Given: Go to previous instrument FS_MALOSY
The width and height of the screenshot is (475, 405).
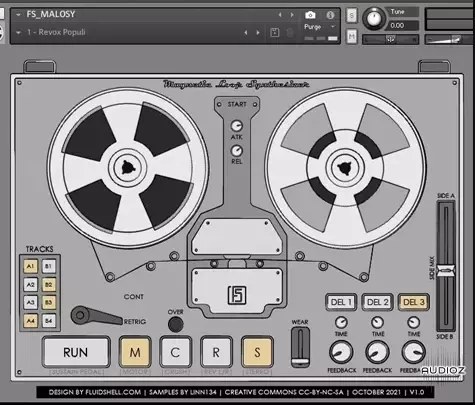Looking at the screenshot, I should 280,15.
